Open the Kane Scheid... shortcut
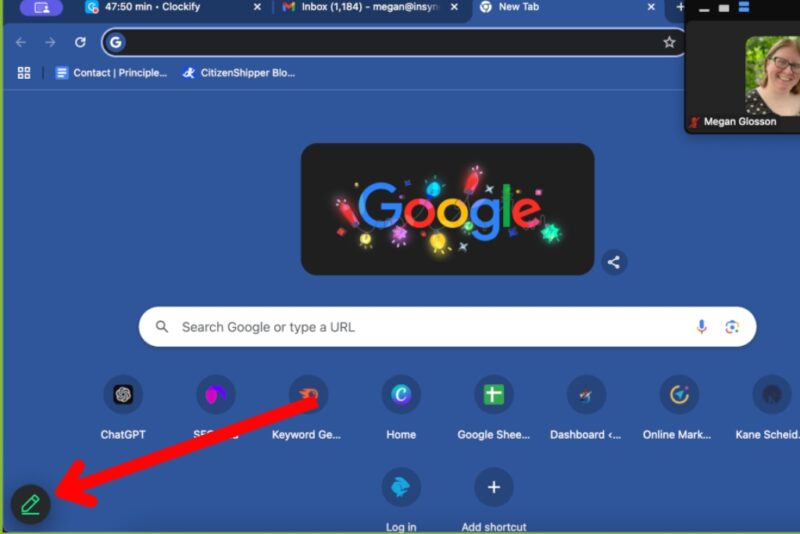The height and width of the screenshot is (534, 800). [768, 408]
